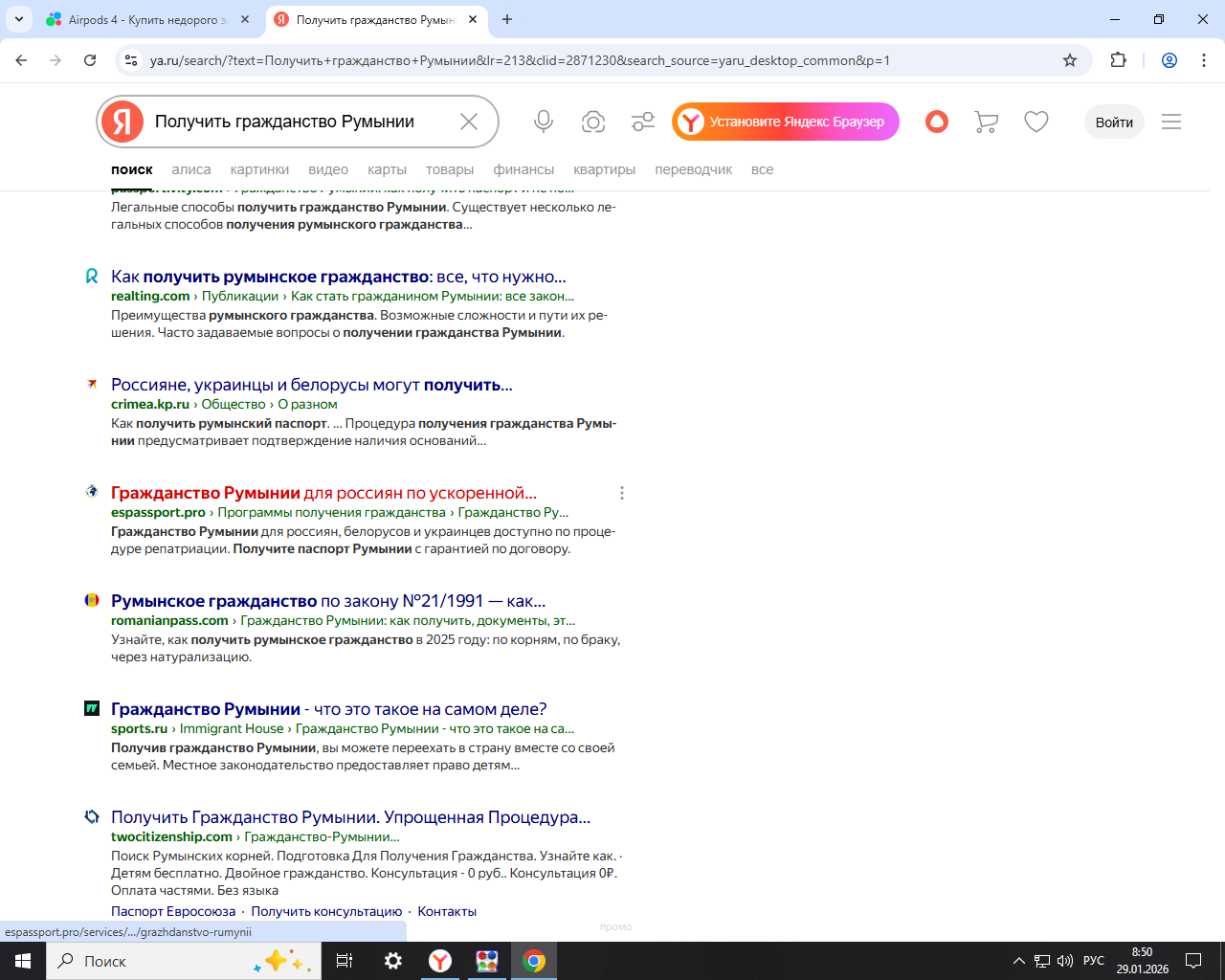Open 'Румынское гражданство по закону №21/1991' result
The image size is (1225, 980).
click(328, 601)
